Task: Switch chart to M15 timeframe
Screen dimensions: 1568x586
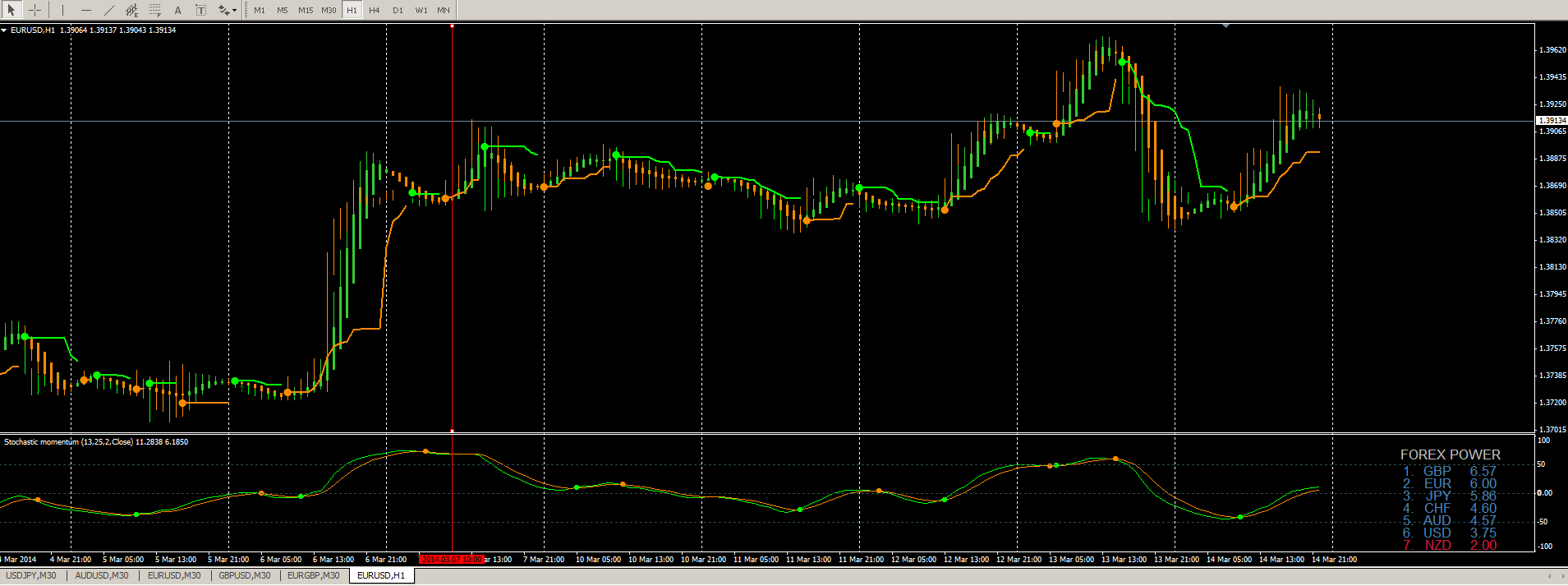Action: [x=306, y=10]
